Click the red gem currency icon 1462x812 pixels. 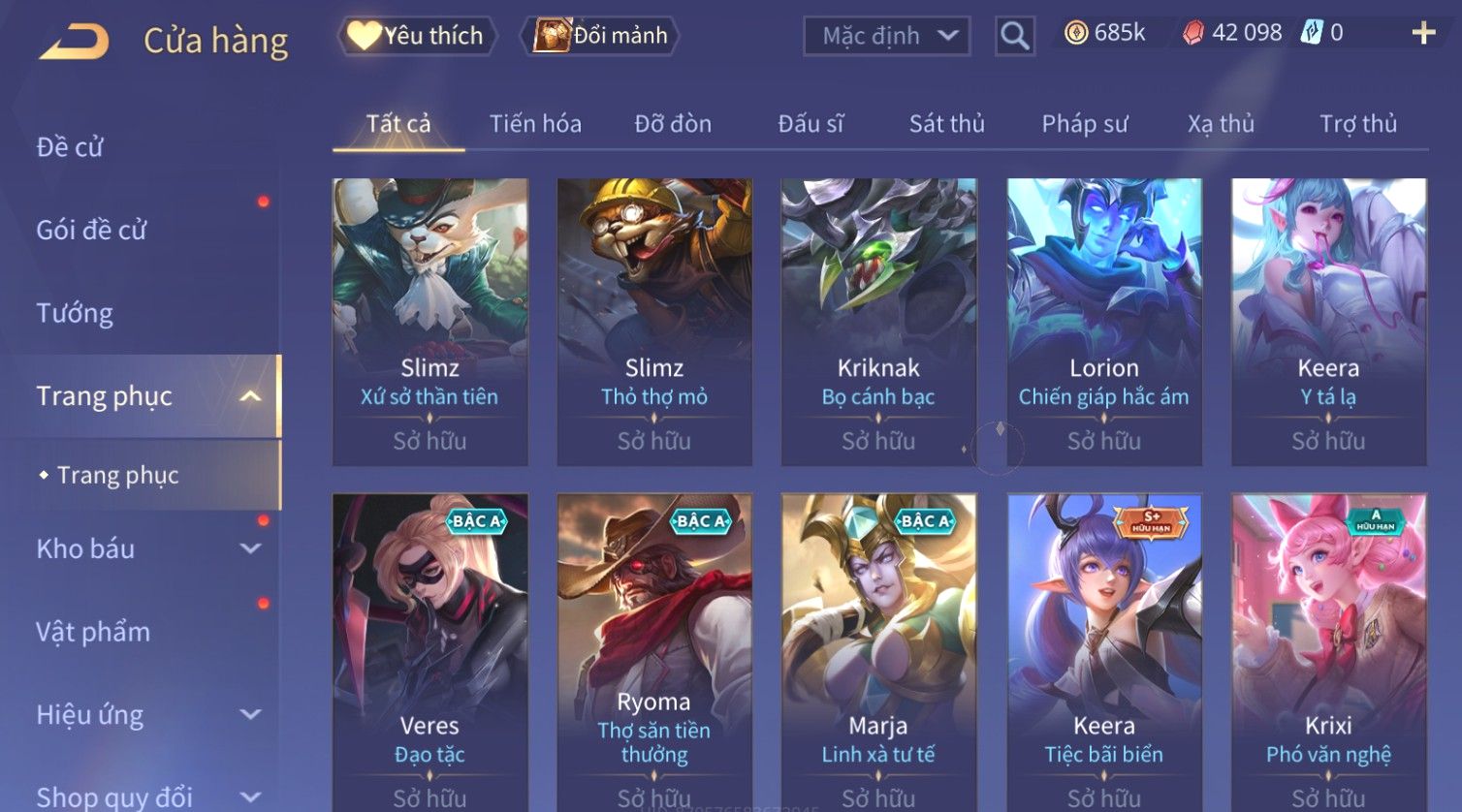1192,33
